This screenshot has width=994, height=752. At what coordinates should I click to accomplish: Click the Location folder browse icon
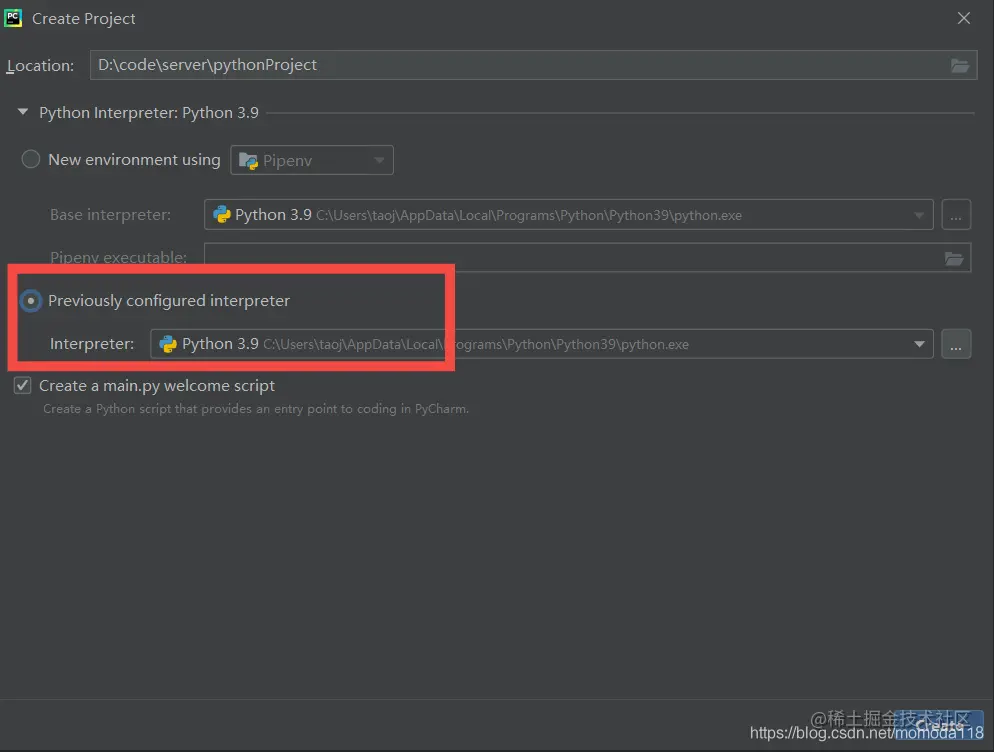pos(960,65)
